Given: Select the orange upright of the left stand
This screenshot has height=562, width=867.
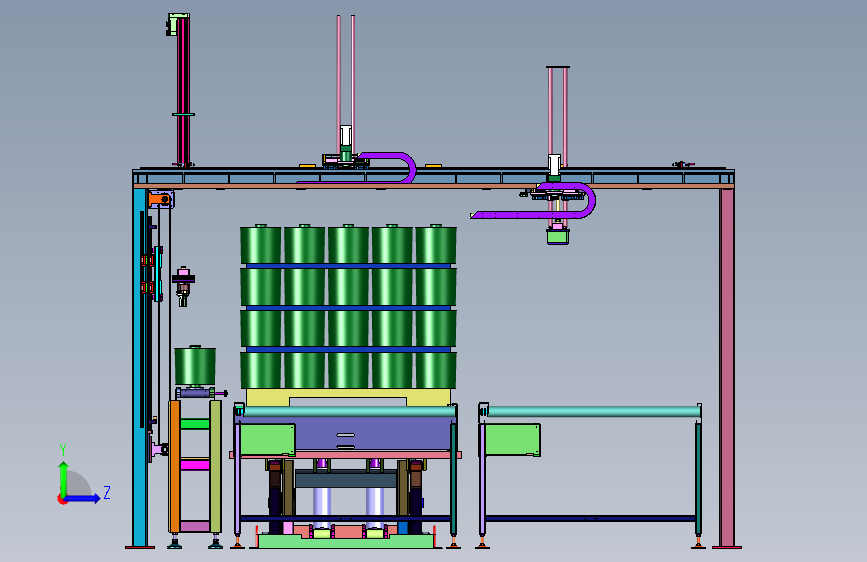Looking at the screenshot, I should point(175,466).
